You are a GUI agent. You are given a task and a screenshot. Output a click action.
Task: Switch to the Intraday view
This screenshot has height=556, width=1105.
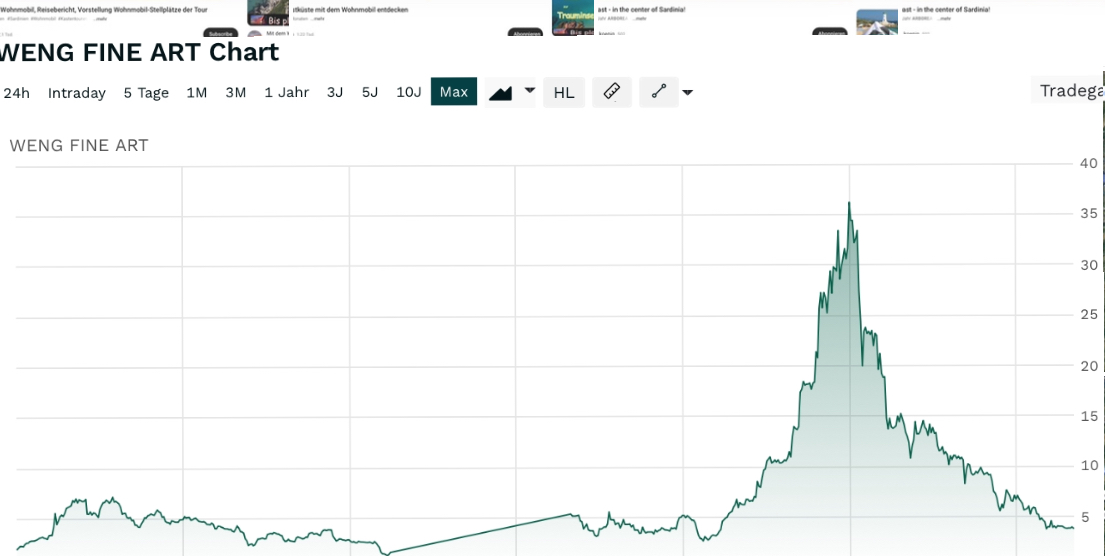pyautogui.click(x=77, y=93)
